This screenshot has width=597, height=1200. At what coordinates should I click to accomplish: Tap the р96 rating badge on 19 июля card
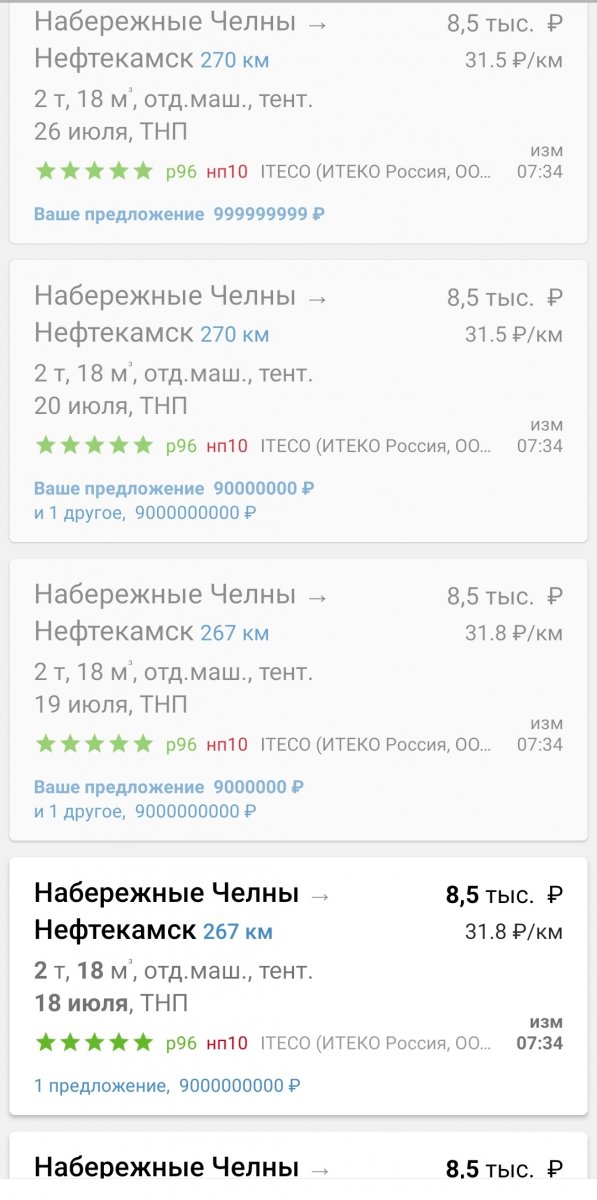tap(181, 744)
